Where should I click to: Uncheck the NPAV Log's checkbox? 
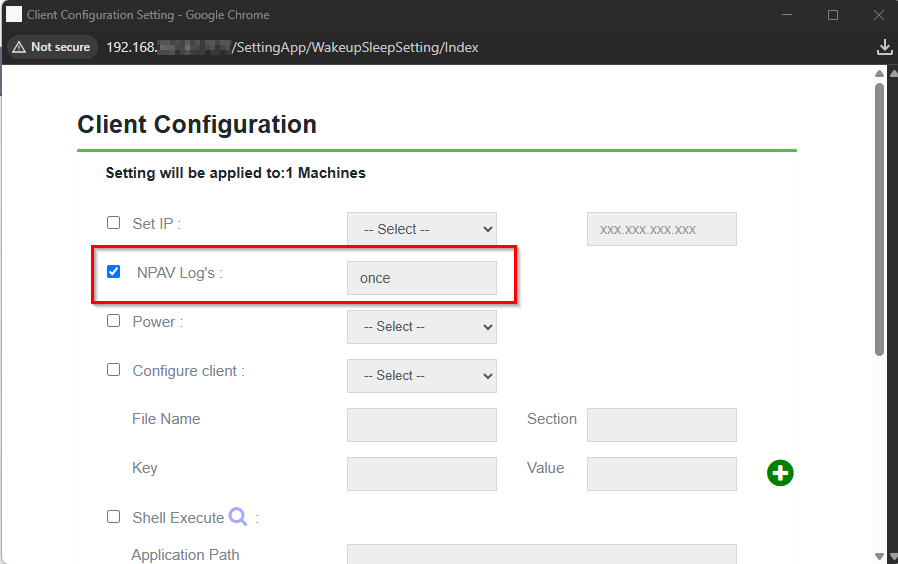(x=113, y=271)
